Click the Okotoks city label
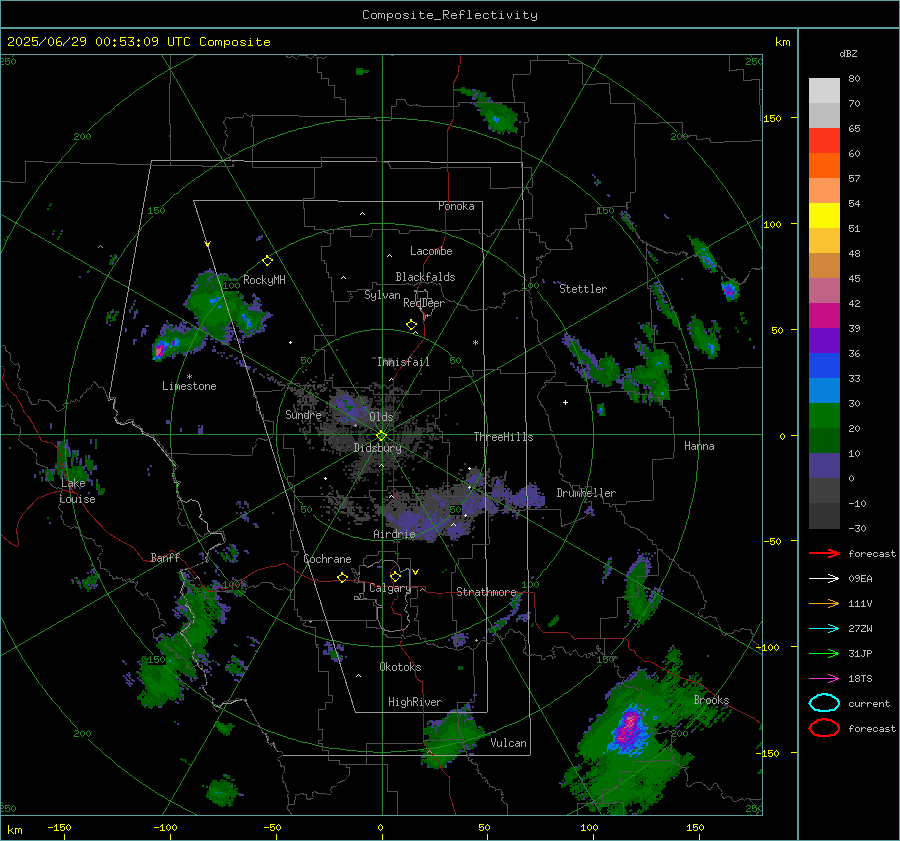Viewport: 900px width, 841px height. (400, 667)
